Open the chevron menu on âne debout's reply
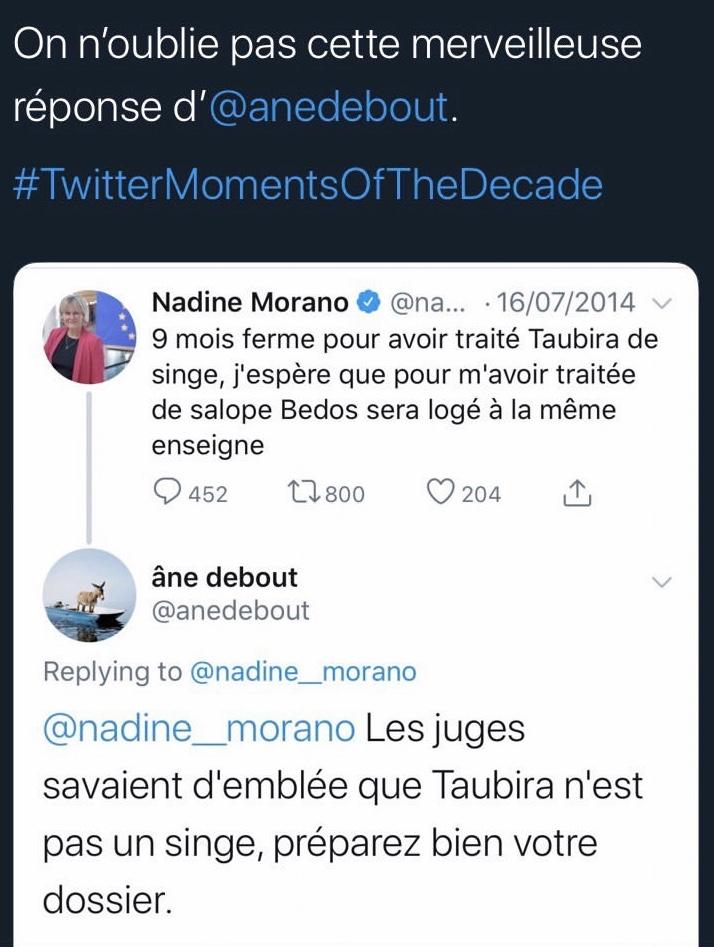Image resolution: width=714 pixels, height=947 pixels. (662, 582)
